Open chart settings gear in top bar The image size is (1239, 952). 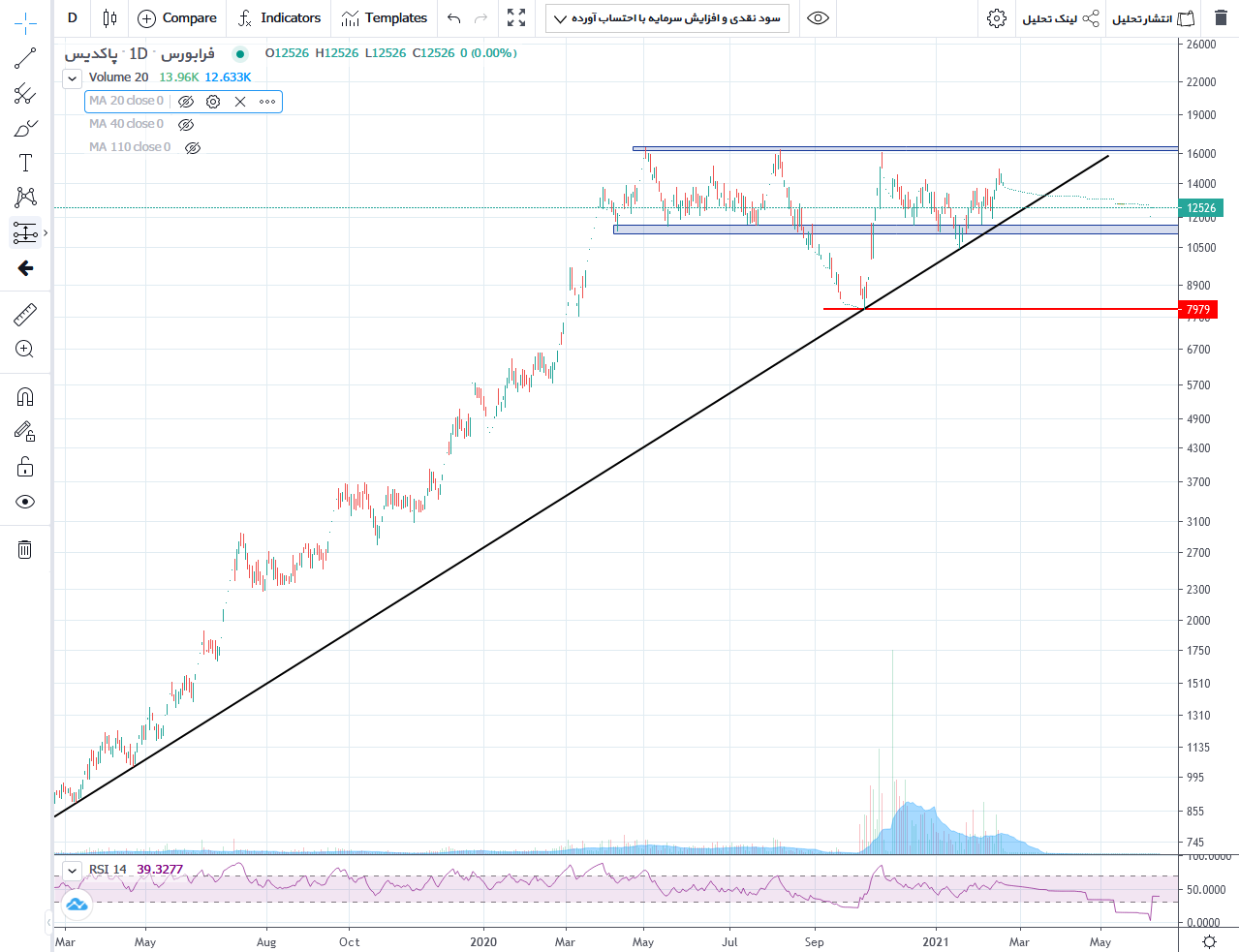click(996, 18)
